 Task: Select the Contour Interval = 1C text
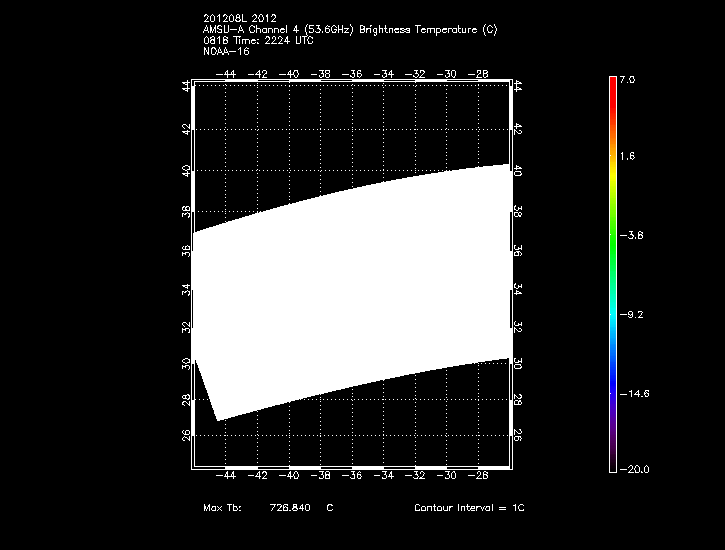[469, 508]
